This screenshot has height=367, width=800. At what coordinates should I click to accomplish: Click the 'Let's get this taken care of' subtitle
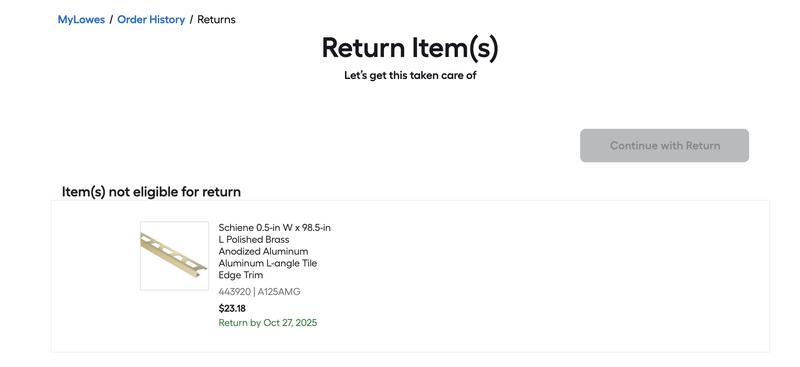tap(410, 76)
